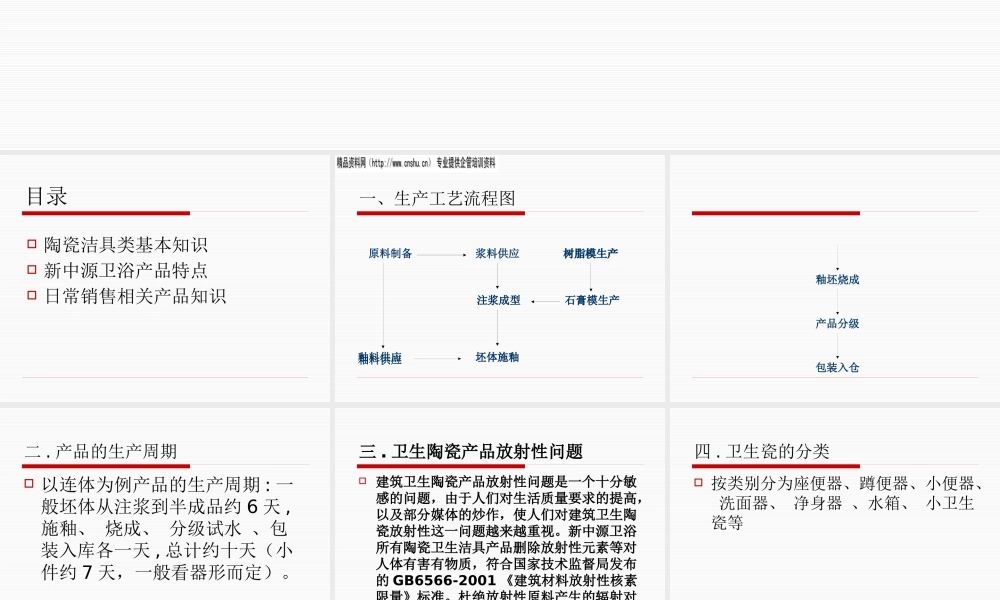Click the 釉坯烧成 flowchart node
The width and height of the screenshot is (1000, 600).
837,279
